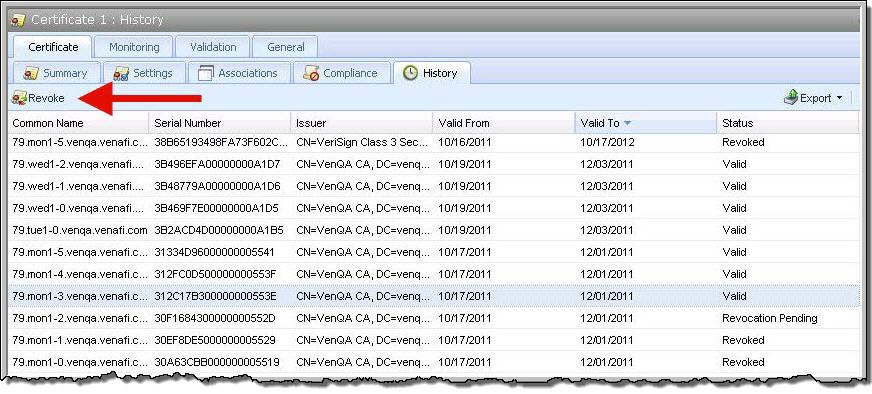
Task: Select row with serial 3B496EFA00000000A1D7
Action: coord(434,164)
